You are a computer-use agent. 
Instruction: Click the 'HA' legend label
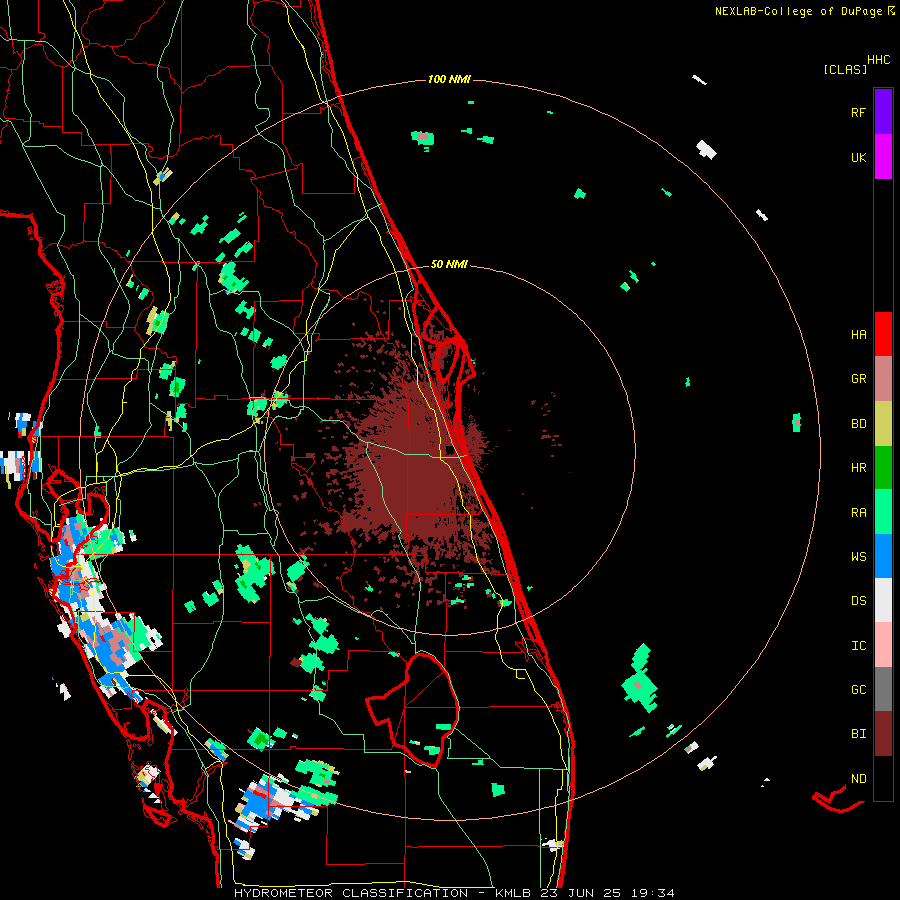tap(858, 334)
